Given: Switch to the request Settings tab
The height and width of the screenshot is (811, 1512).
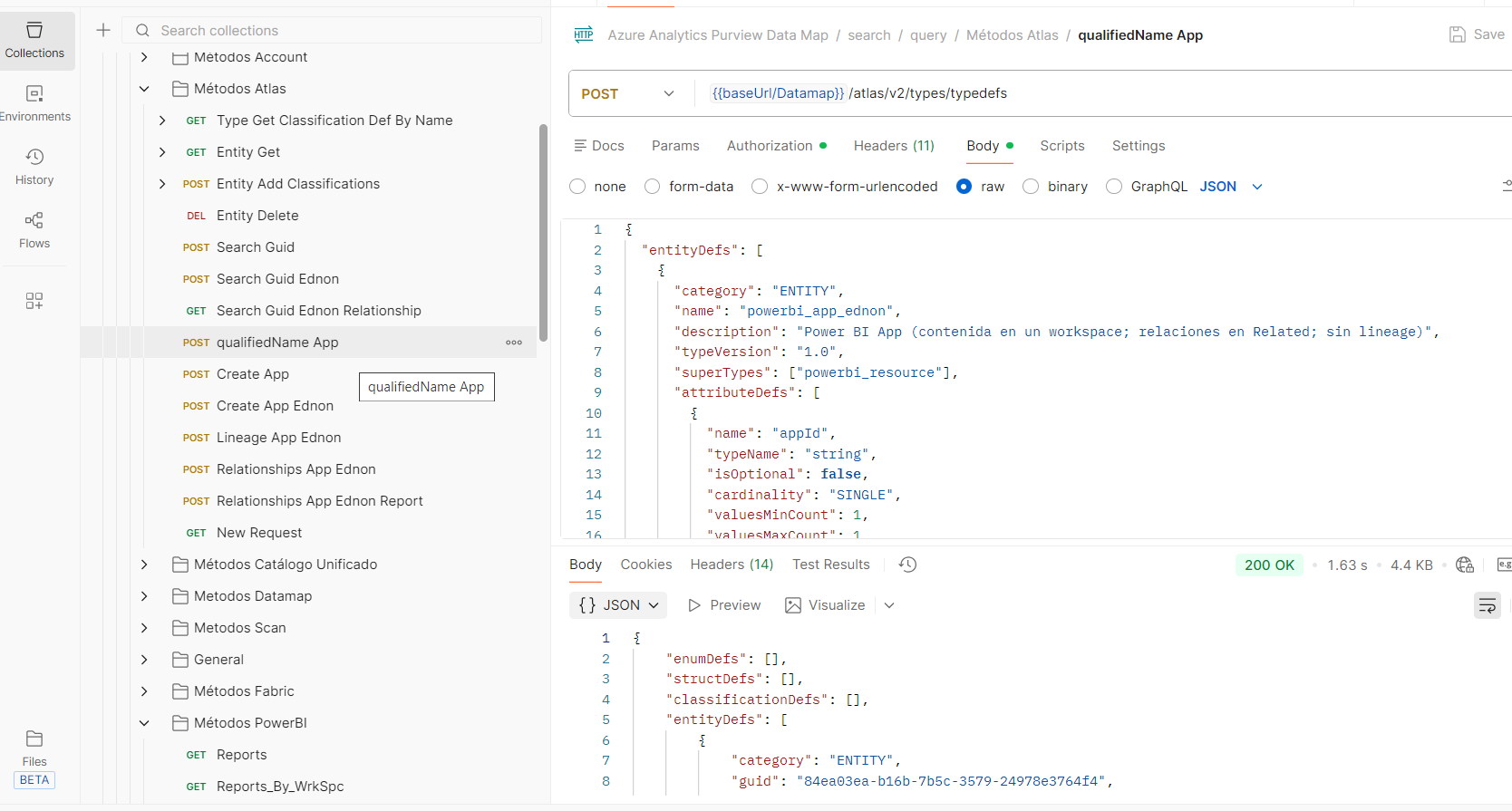Looking at the screenshot, I should coord(1139,146).
